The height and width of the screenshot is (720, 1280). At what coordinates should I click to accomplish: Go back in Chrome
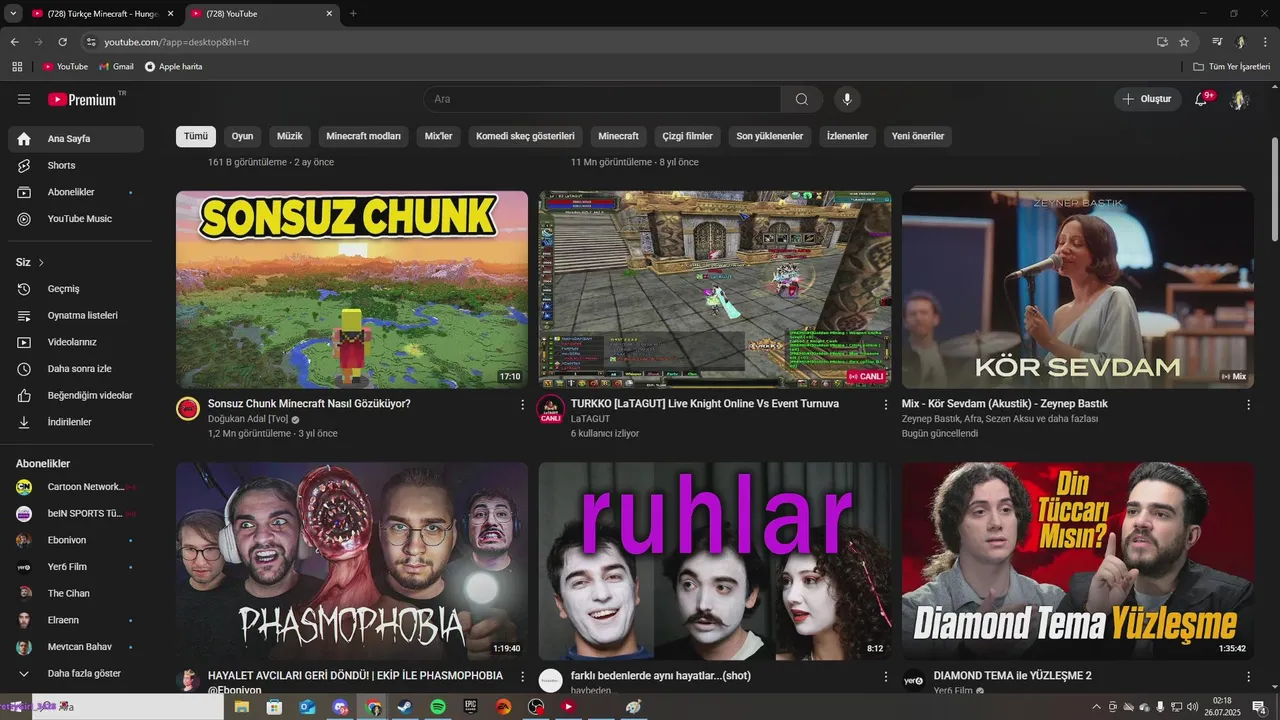14,42
